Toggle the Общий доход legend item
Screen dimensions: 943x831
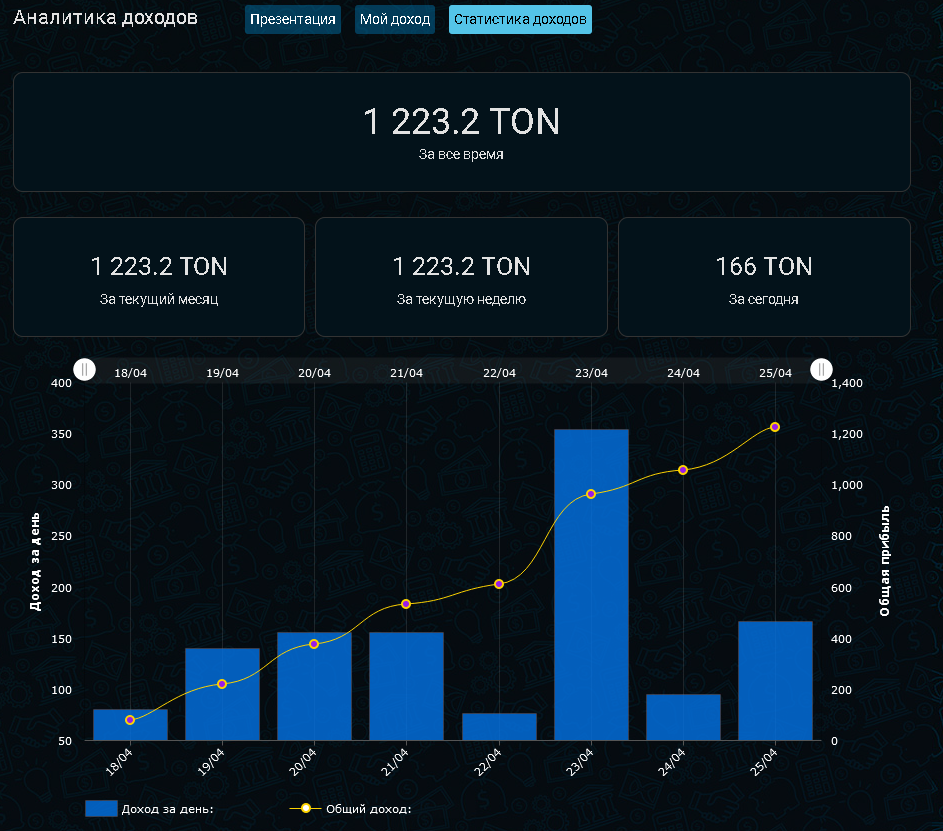(x=351, y=809)
